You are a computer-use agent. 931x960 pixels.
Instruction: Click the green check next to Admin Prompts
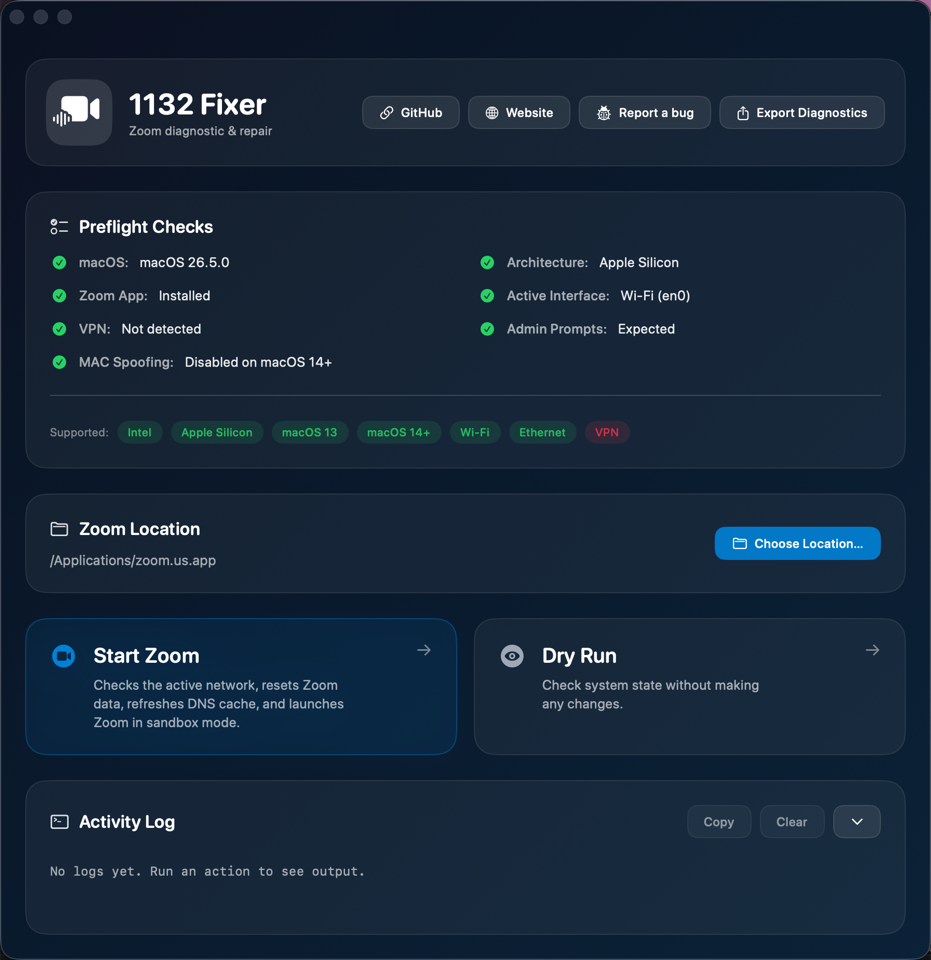click(x=487, y=329)
